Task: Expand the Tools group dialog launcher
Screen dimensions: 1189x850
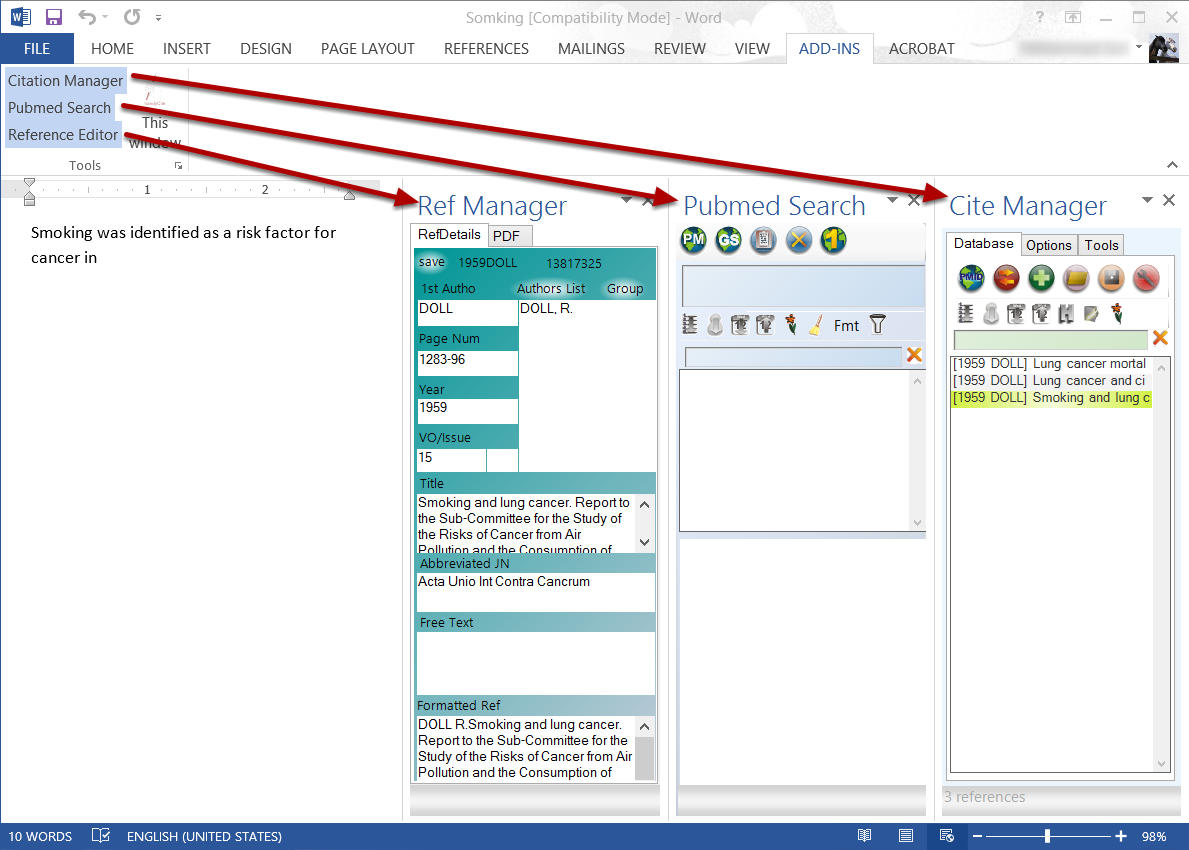Action: 178,166
